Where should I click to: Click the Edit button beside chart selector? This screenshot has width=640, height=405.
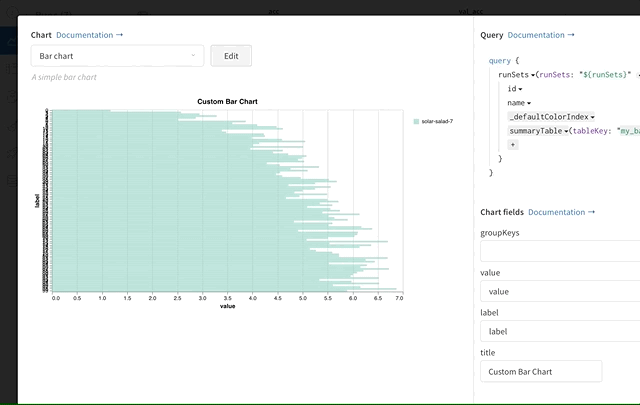(x=231, y=56)
